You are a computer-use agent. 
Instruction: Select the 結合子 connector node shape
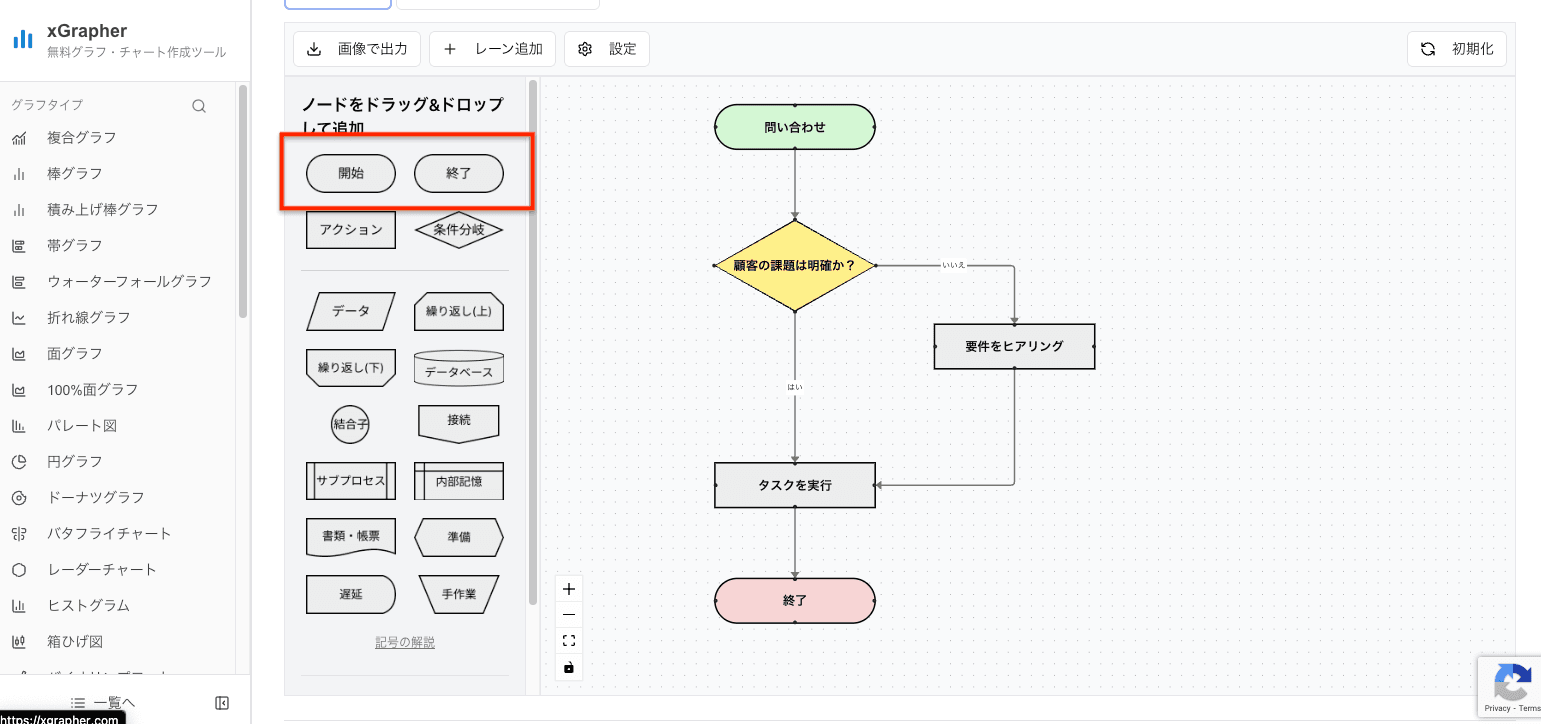[350, 423]
